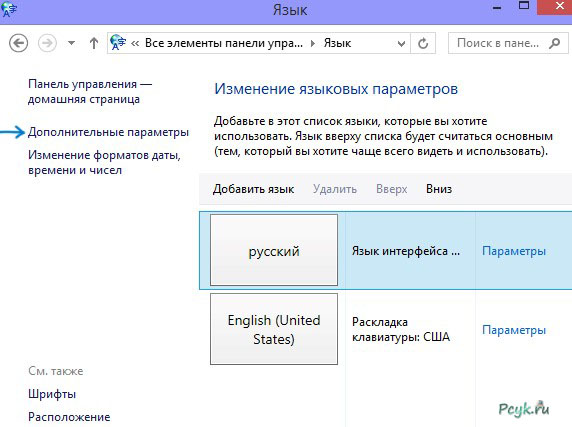Open the Расположение link
The image size is (572, 427).
[x=69, y=417]
